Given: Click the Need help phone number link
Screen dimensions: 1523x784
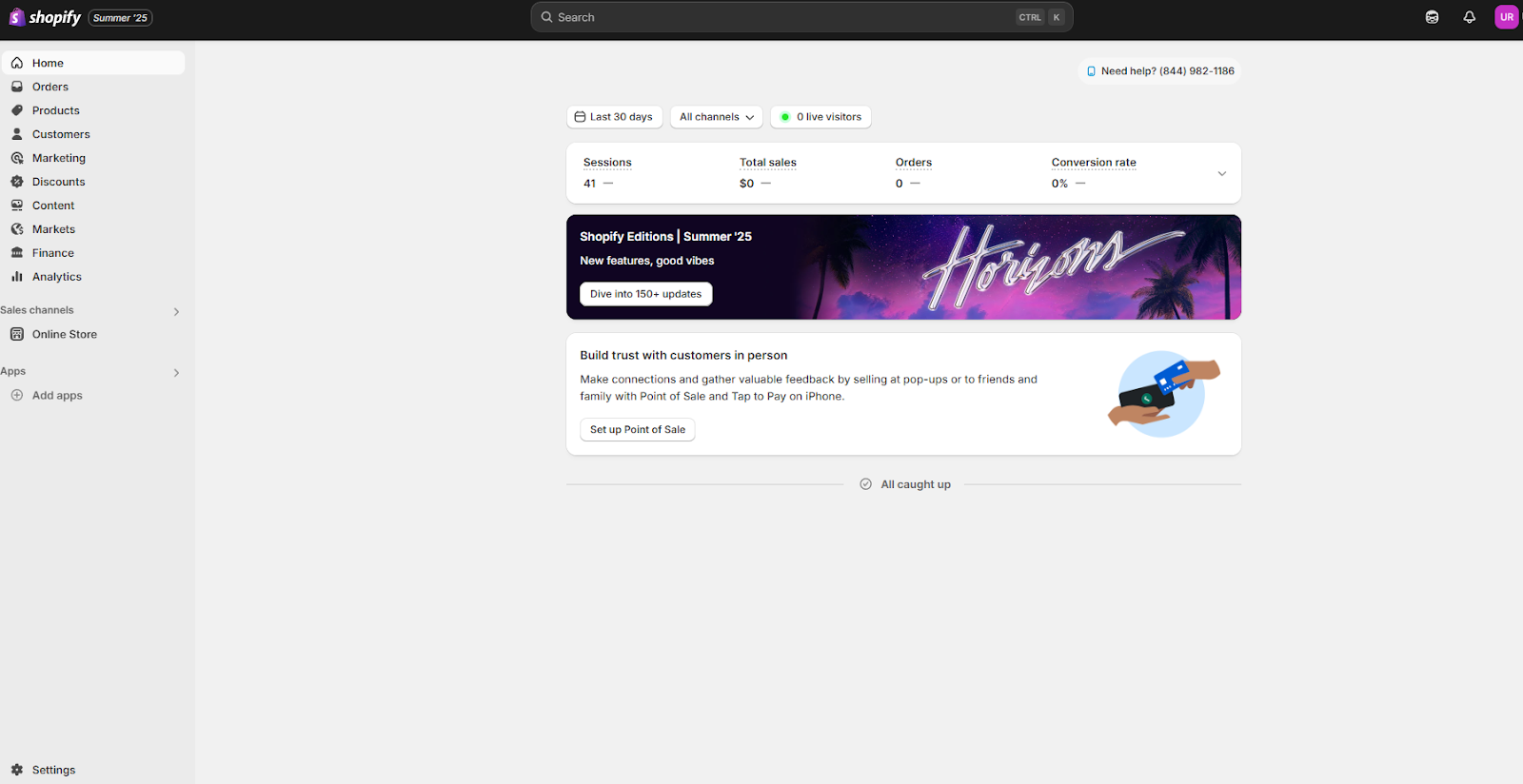Looking at the screenshot, I should [1160, 71].
